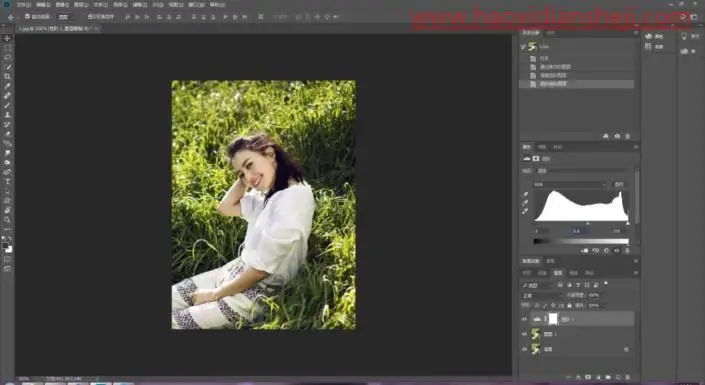This screenshot has width=705, height=385.
Task: Select the Eyedropper tool in the toolbox
Action: tap(7, 86)
